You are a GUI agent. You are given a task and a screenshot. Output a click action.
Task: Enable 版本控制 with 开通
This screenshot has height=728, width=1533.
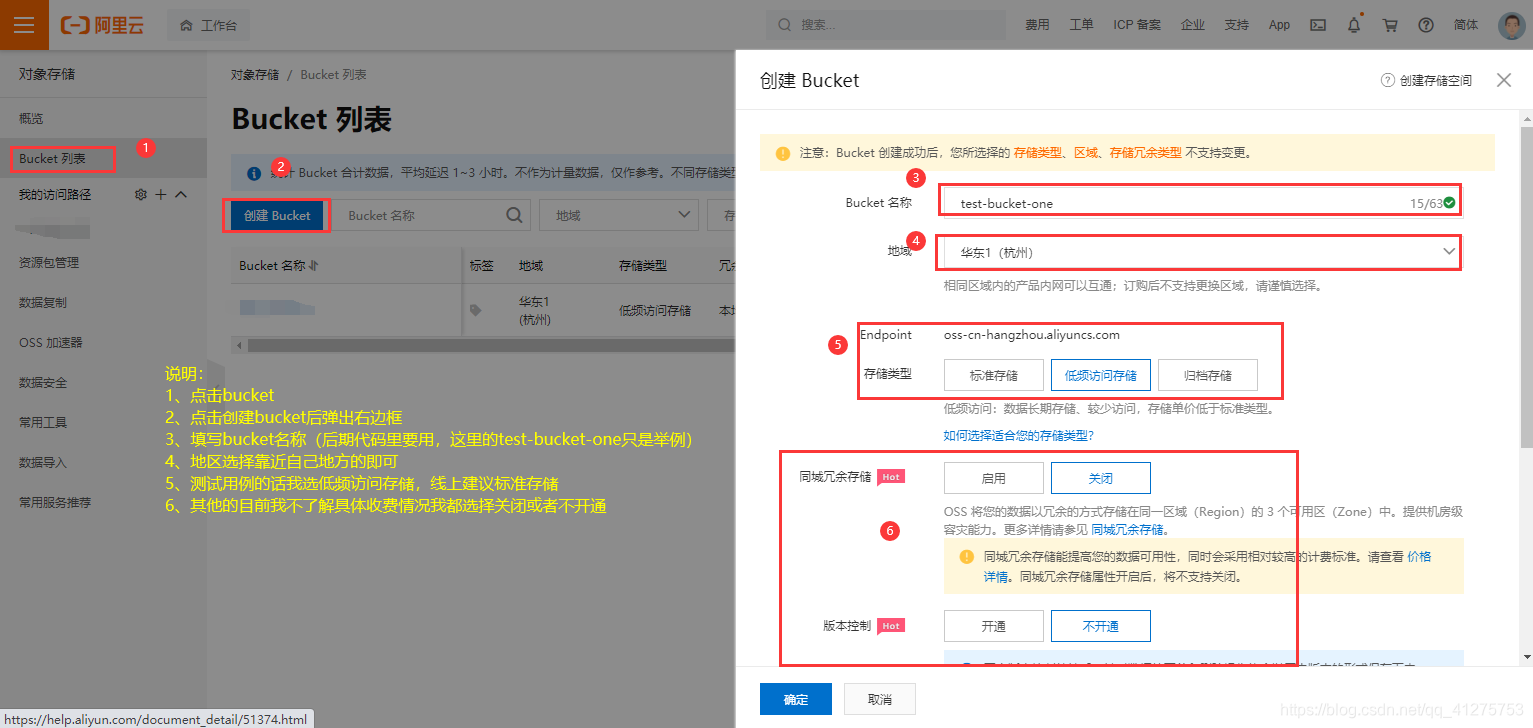pos(994,626)
